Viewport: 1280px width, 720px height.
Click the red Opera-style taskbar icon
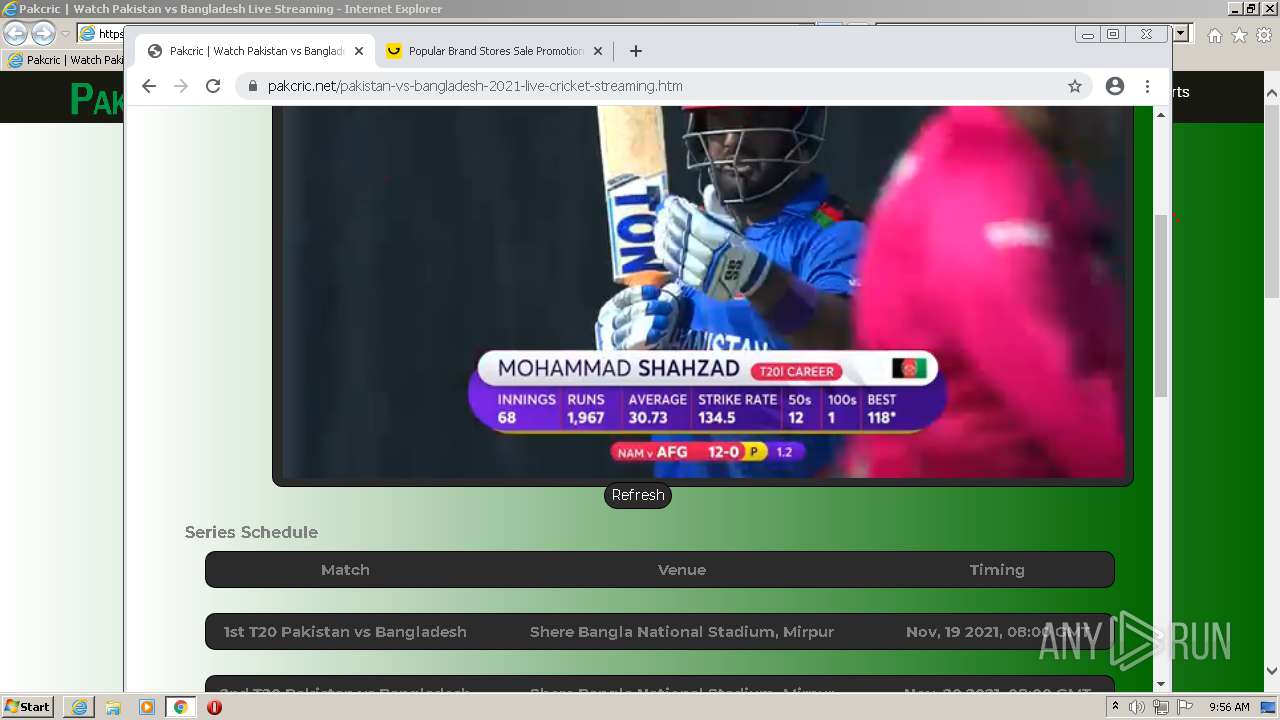point(214,707)
